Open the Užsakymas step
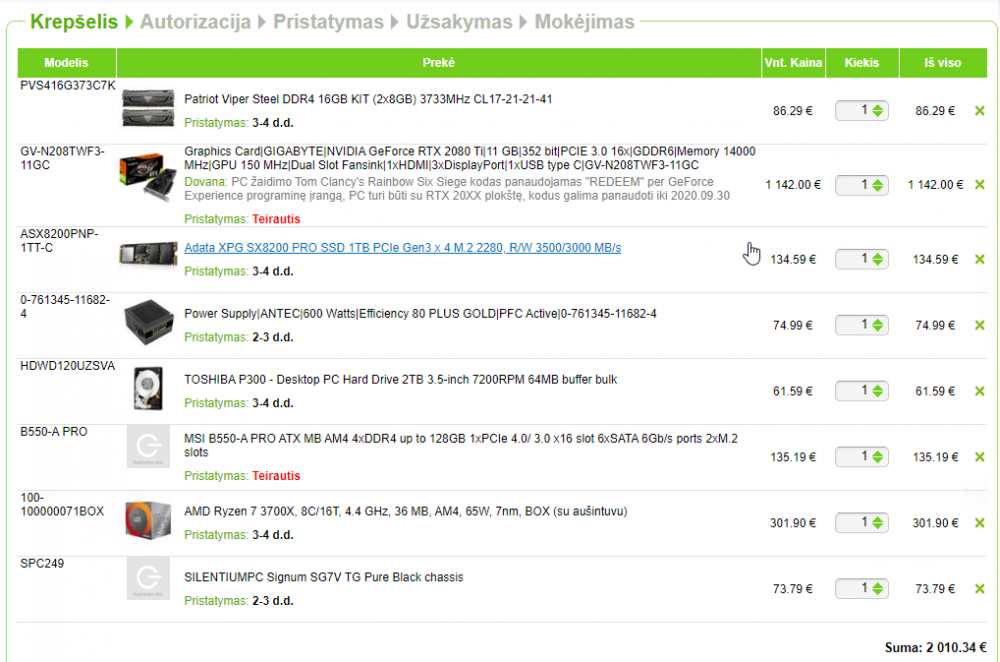Screen dimensions: 1000x662 pyautogui.click(x=459, y=22)
